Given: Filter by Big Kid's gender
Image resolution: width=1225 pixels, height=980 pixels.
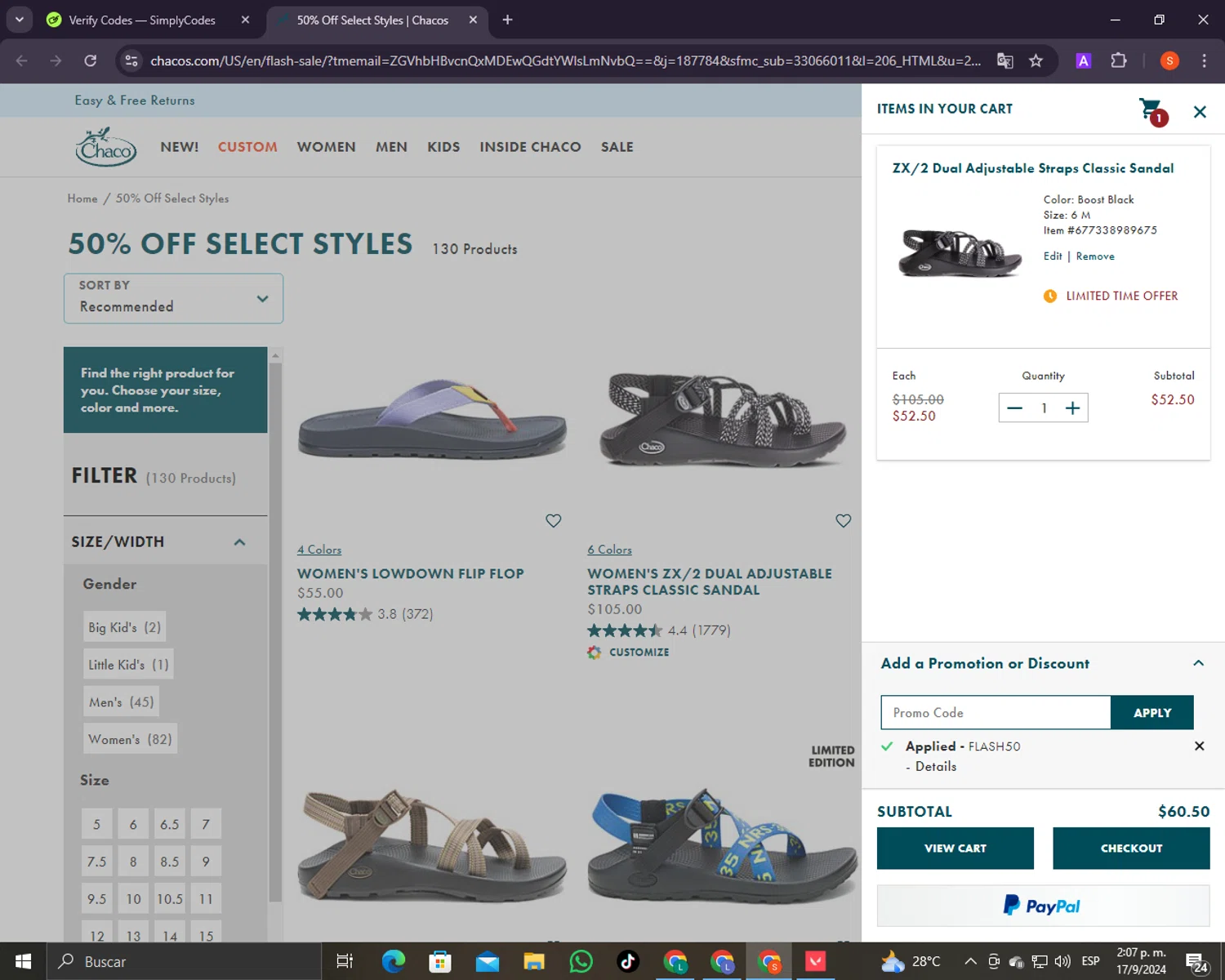Looking at the screenshot, I should point(125,627).
